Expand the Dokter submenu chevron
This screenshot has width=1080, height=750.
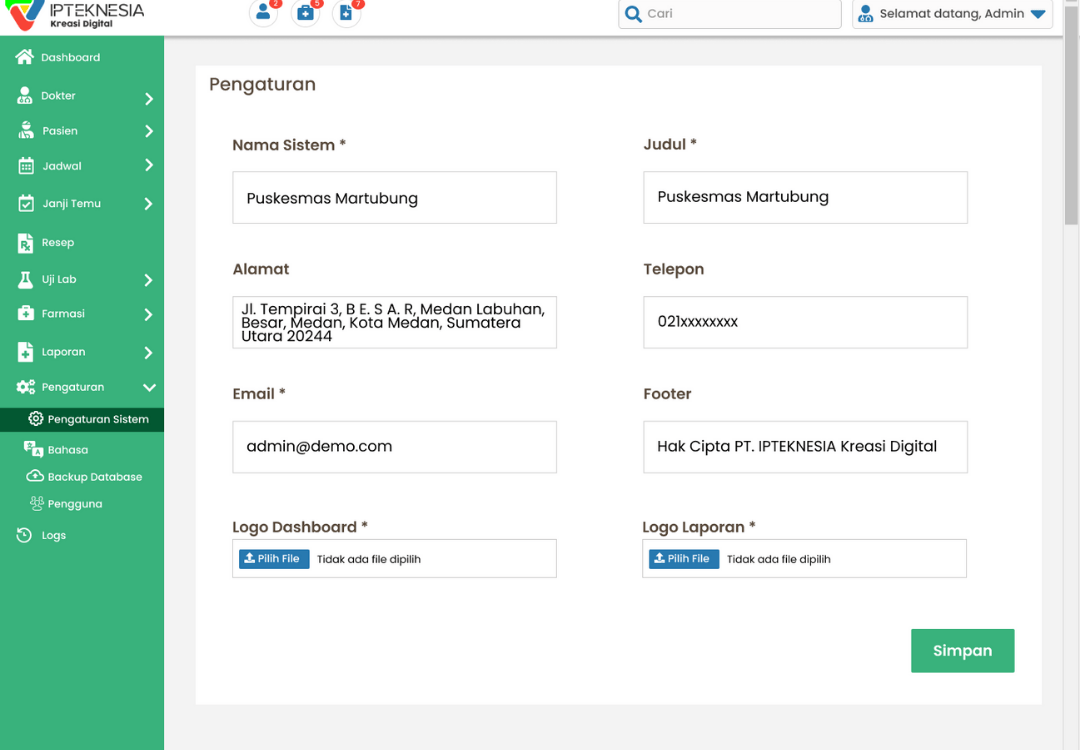coord(148,98)
